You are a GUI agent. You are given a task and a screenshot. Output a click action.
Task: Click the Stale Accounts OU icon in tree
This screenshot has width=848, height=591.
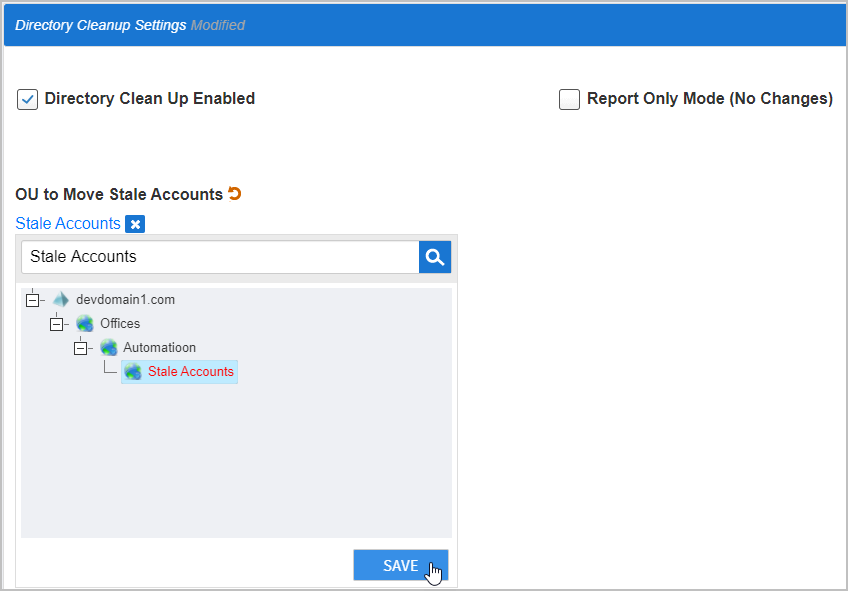coord(133,372)
